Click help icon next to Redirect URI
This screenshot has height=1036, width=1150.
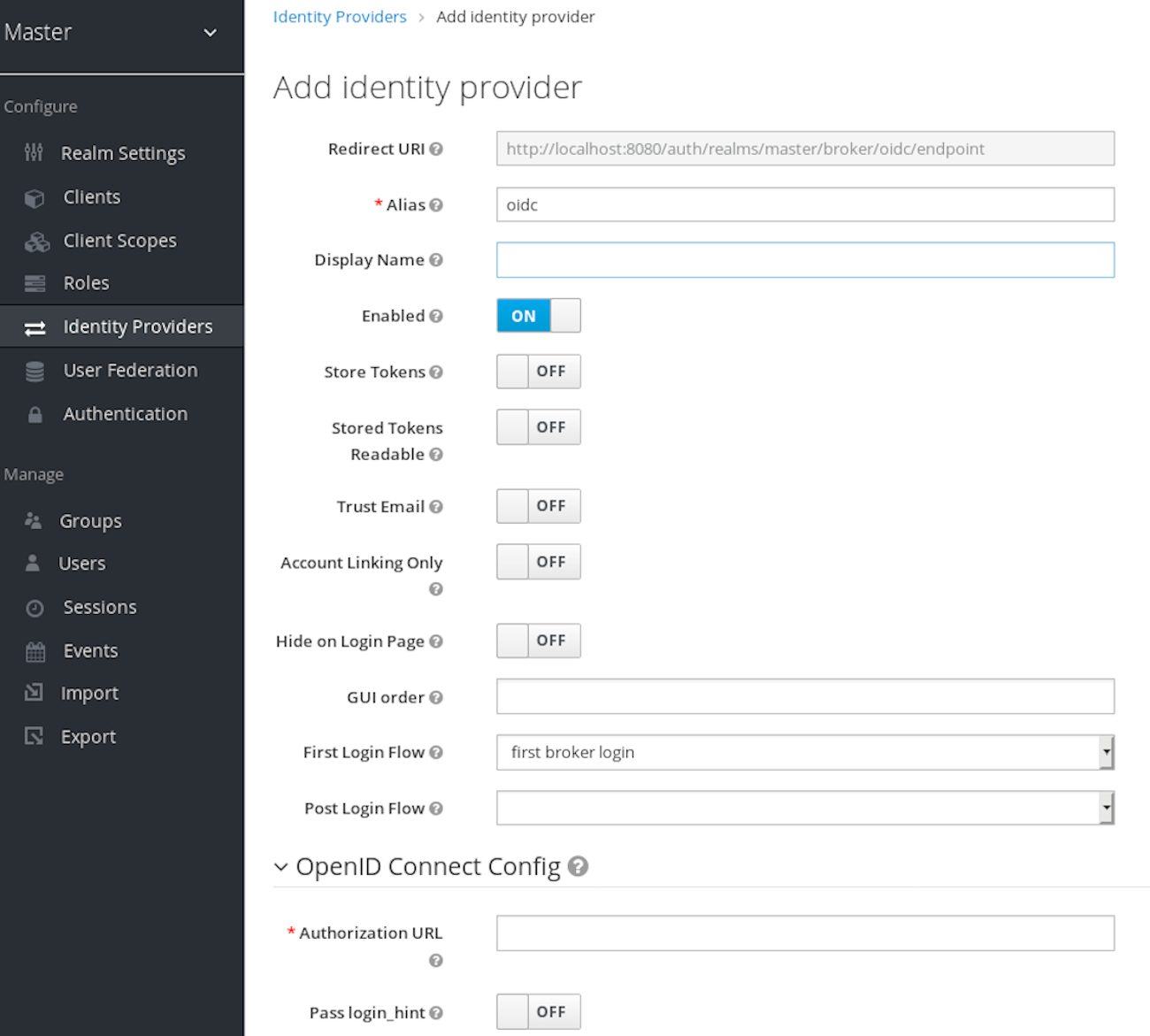[x=436, y=149]
